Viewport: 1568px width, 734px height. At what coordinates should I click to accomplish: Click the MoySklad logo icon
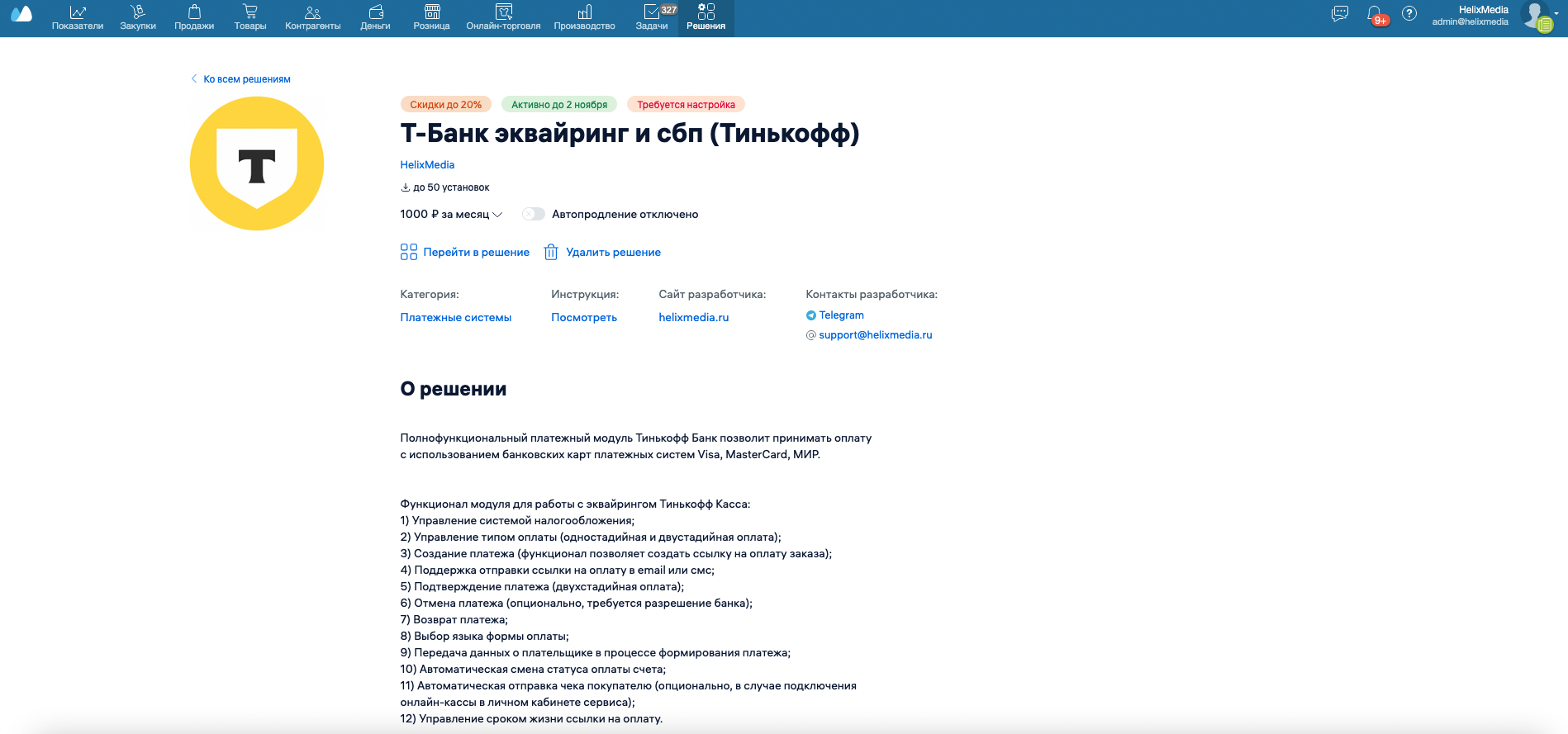coord(21,14)
